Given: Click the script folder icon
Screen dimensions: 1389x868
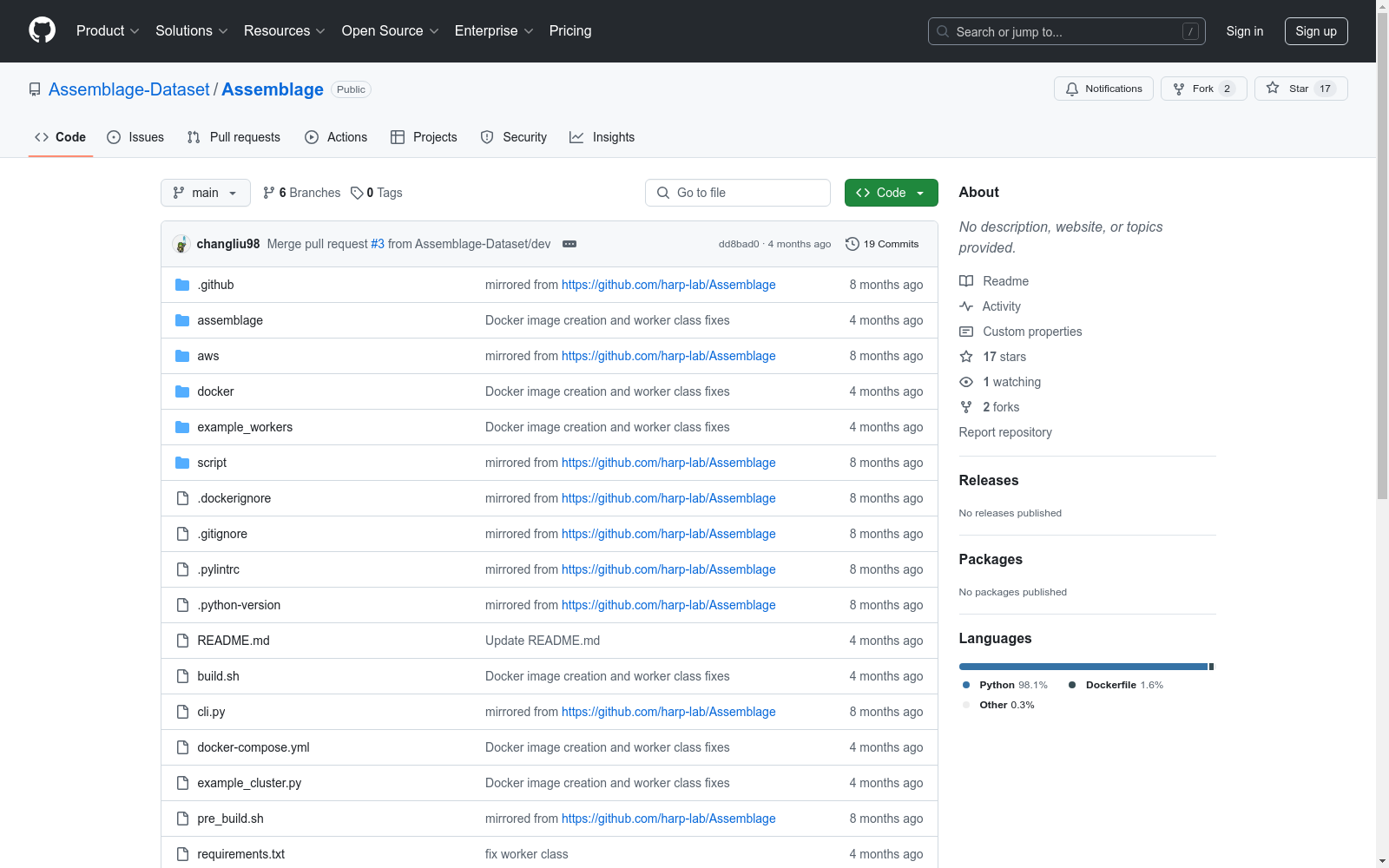Looking at the screenshot, I should point(182,463).
